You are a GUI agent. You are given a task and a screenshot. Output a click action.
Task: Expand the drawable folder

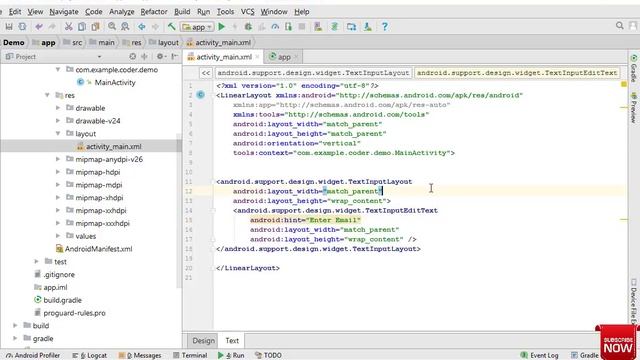coord(58,108)
